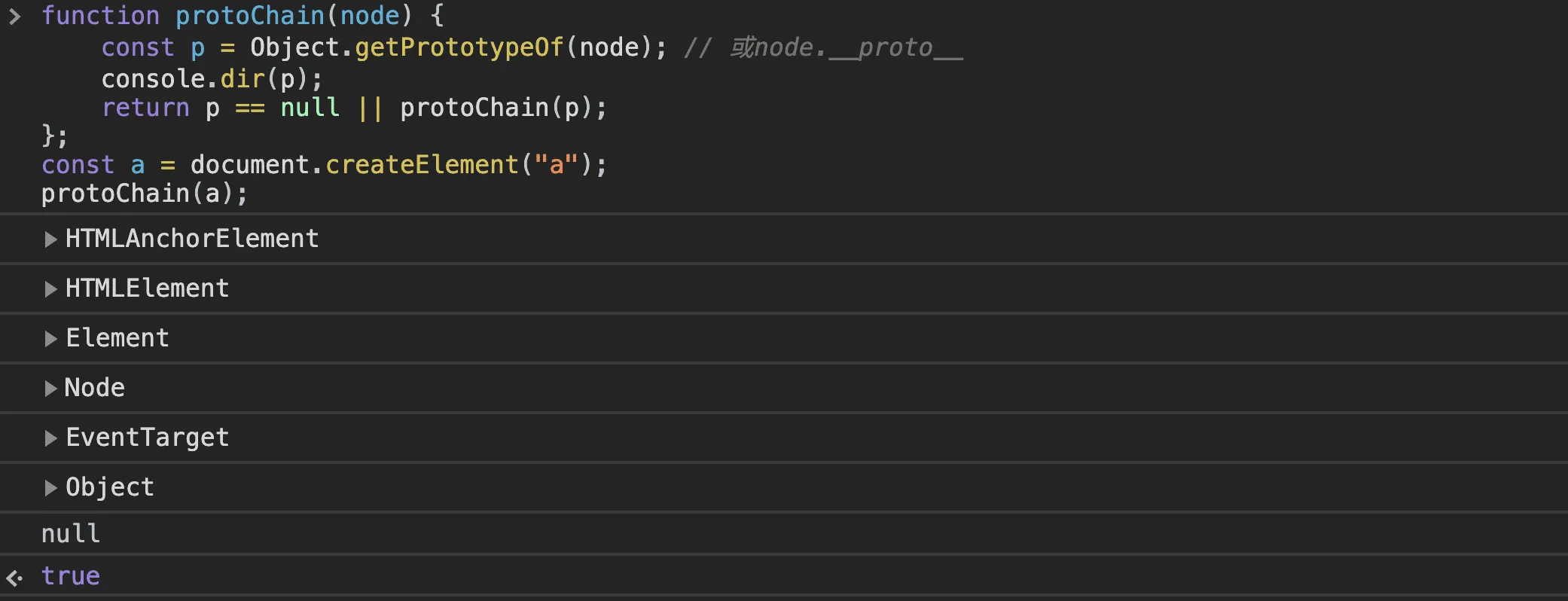The width and height of the screenshot is (1568, 601).
Task: Expand the HTMLAnchorElement disclosure triangle
Action: coord(50,239)
